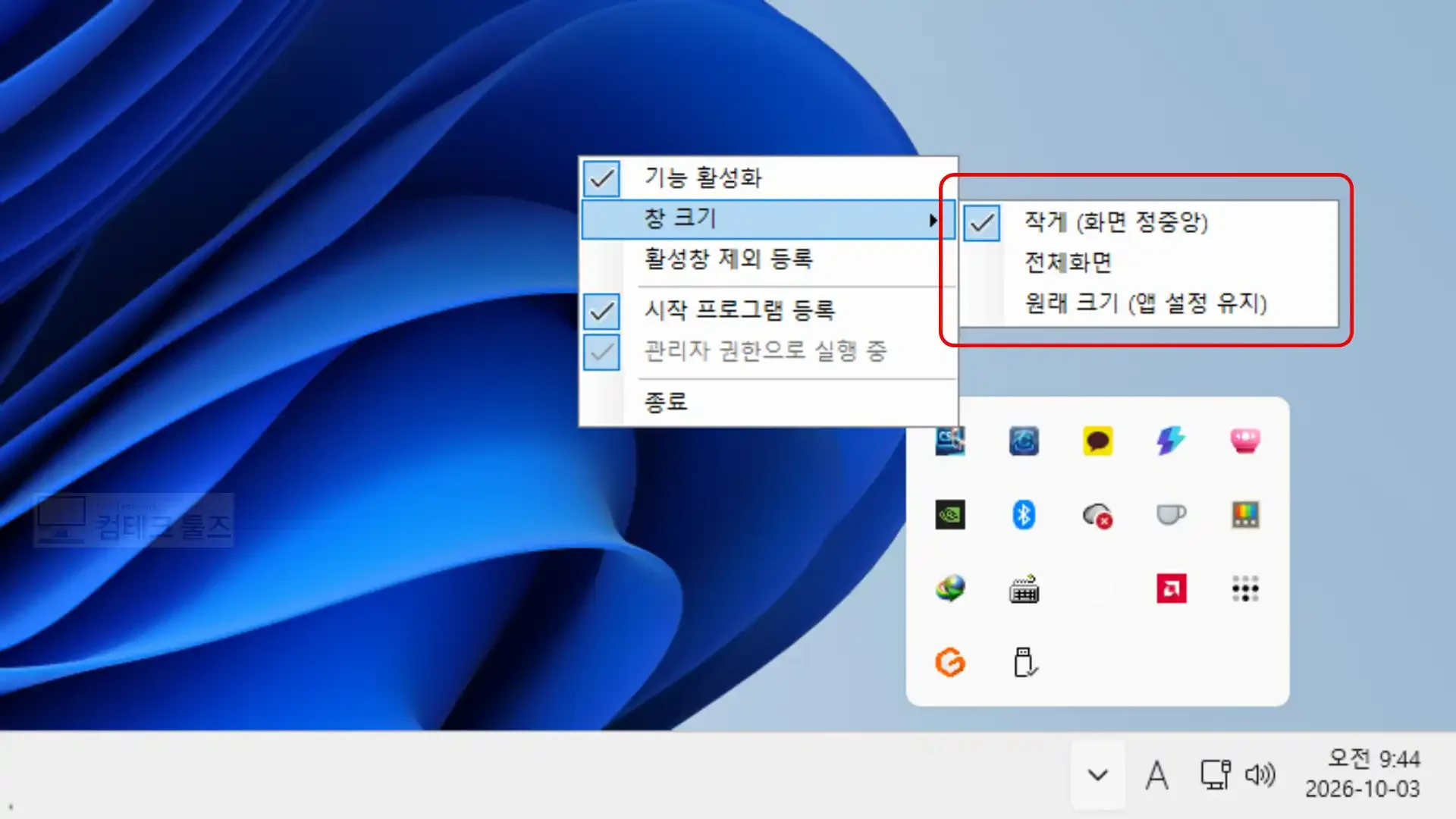1456x819 pixels.
Task: Click the Internet Download Manager globe icon
Action: pyautogui.click(x=950, y=588)
